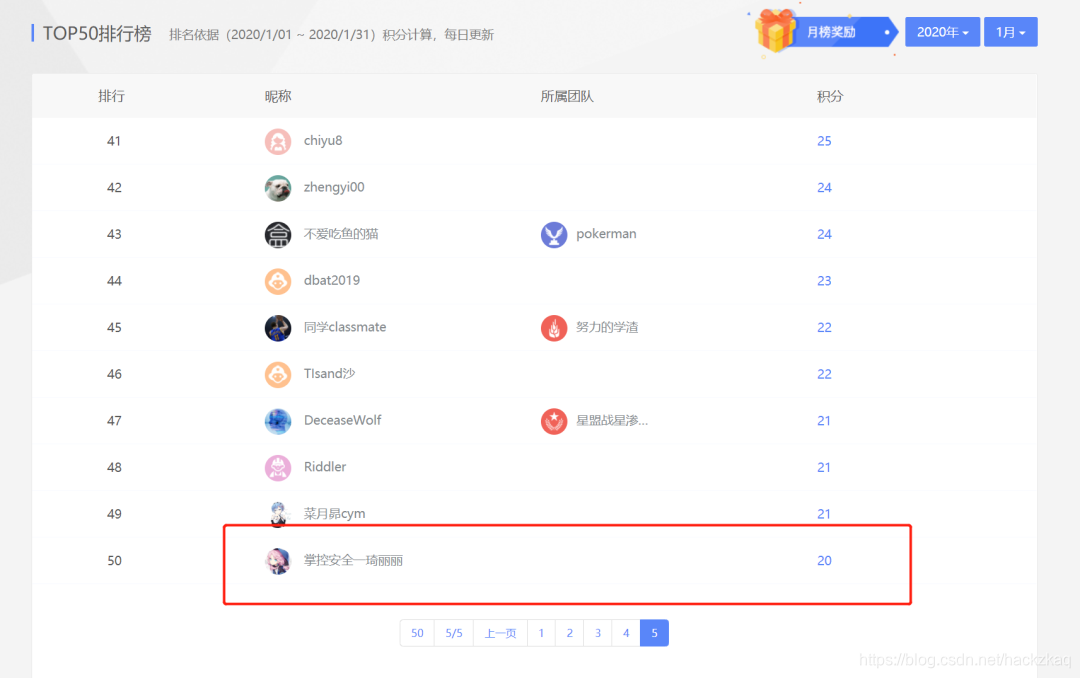Open nickname 菜月昴cym

335,513
